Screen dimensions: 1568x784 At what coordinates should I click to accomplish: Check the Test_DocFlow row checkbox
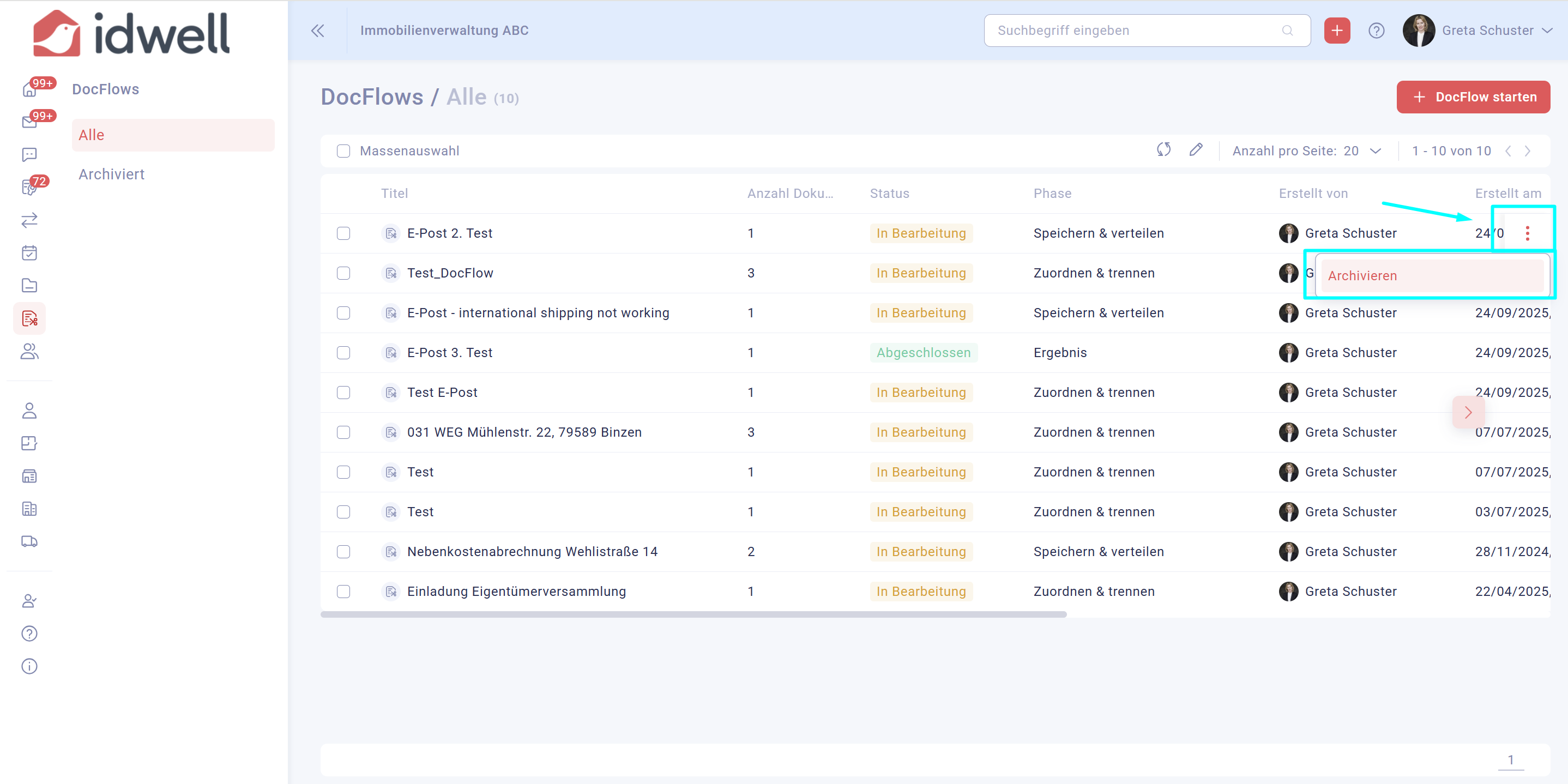pyautogui.click(x=343, y=273)
